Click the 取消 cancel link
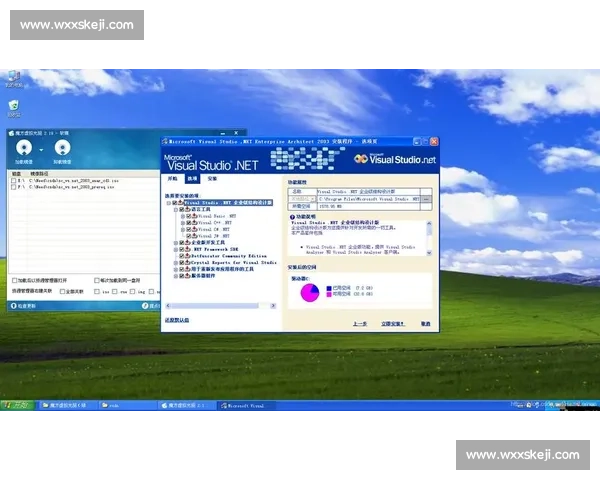The width and height of the screenshot is (600, 480). point(426,324)
